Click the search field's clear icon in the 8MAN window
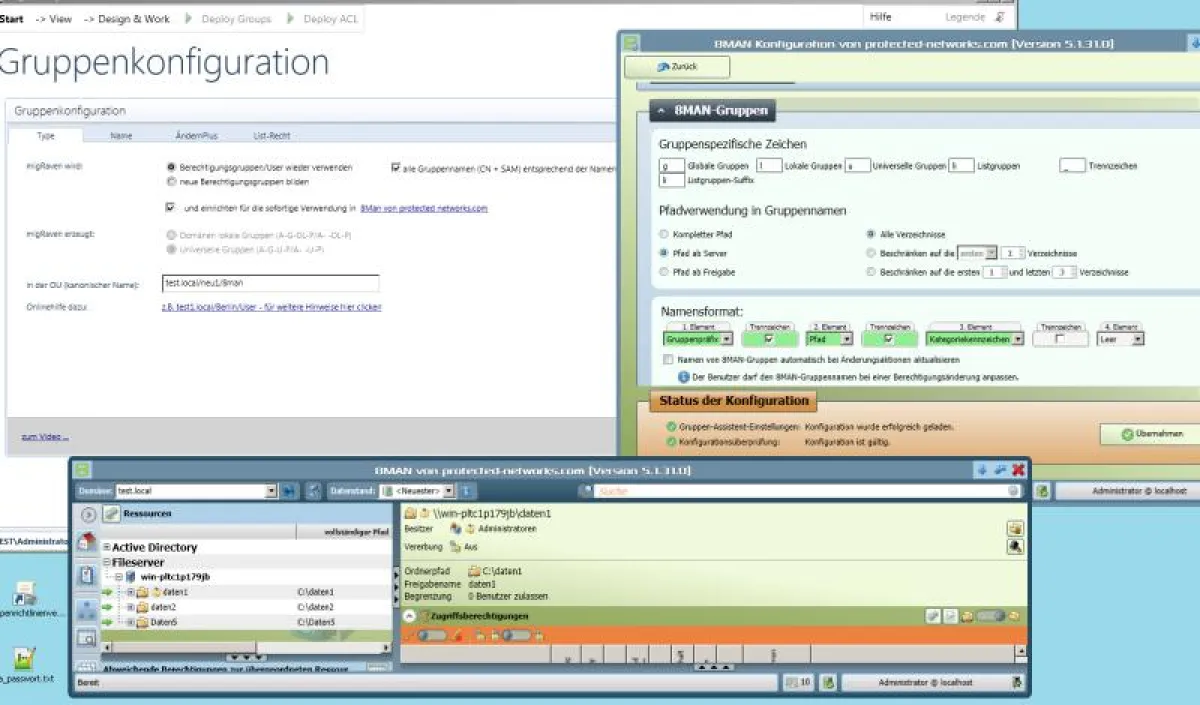Image resolution: width=1200 pixels, height=705 pixels. coord(1013,491)
